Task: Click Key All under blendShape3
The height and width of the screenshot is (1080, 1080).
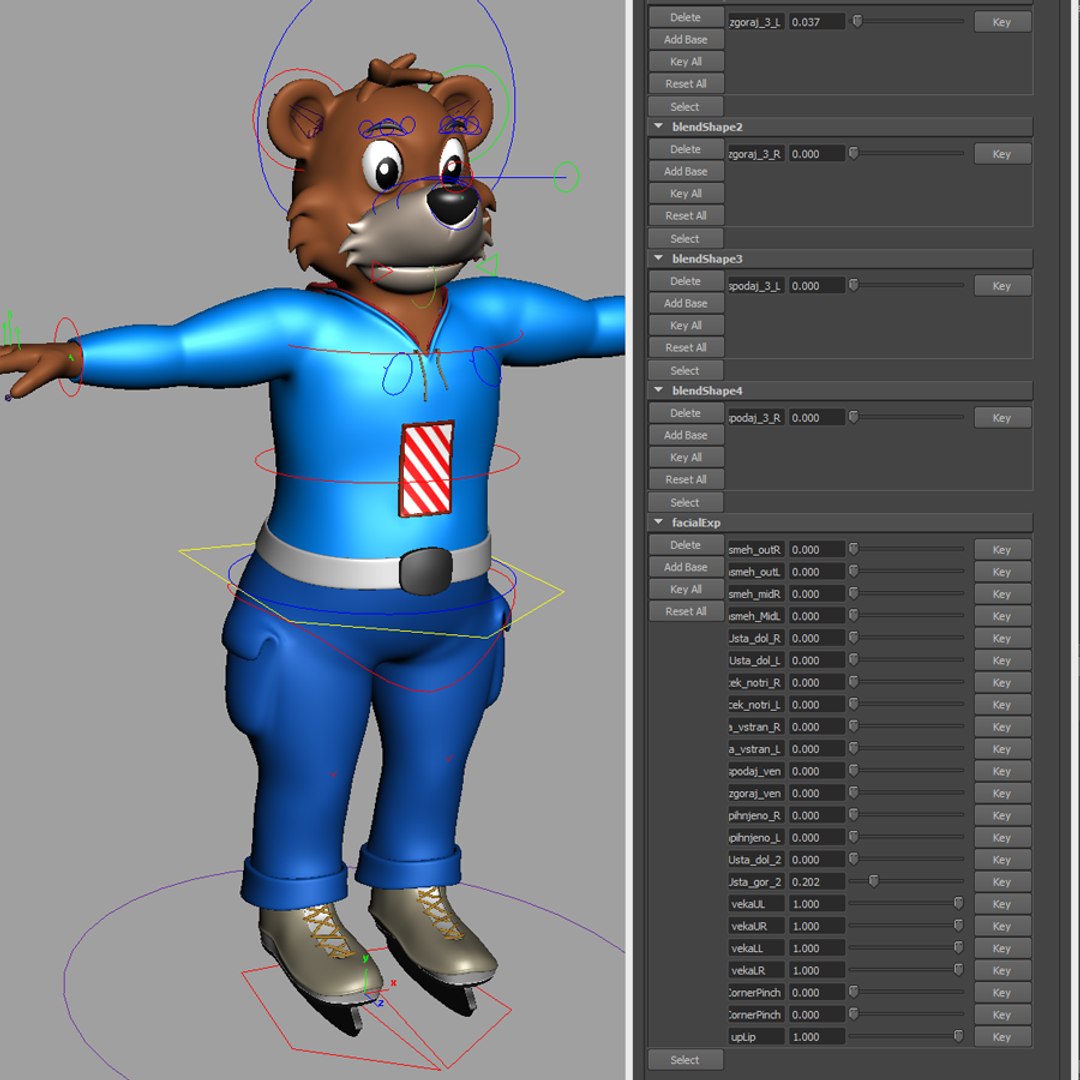Action: pyautogui.click(x=686, y=325)
